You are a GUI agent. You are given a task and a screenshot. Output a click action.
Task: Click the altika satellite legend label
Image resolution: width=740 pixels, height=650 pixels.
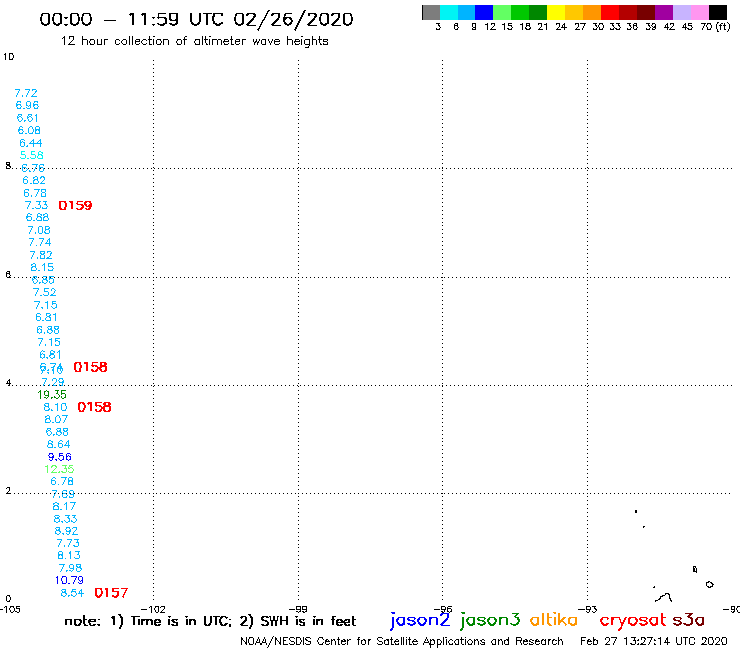tap(554, 619)
